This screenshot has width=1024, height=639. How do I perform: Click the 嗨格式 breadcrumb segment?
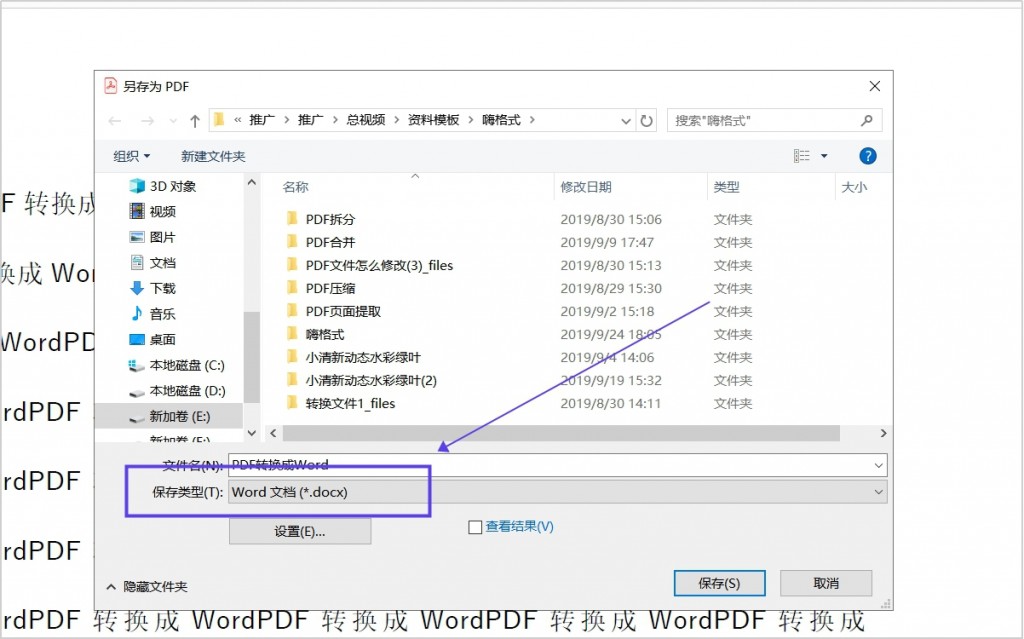point(502,120)
